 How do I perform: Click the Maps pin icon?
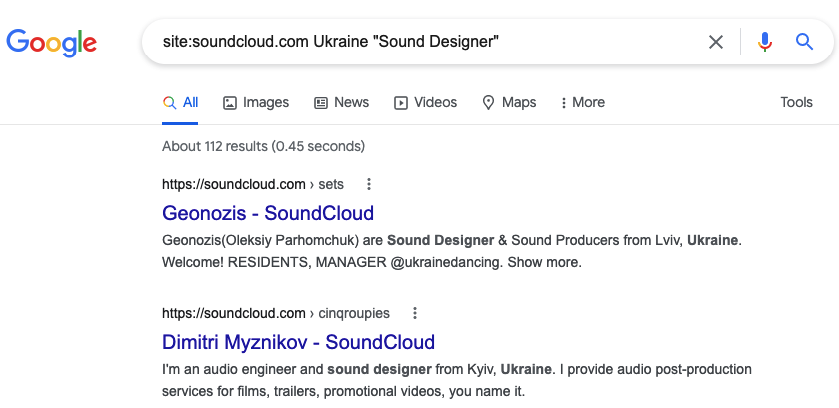(x=488, y=103)
